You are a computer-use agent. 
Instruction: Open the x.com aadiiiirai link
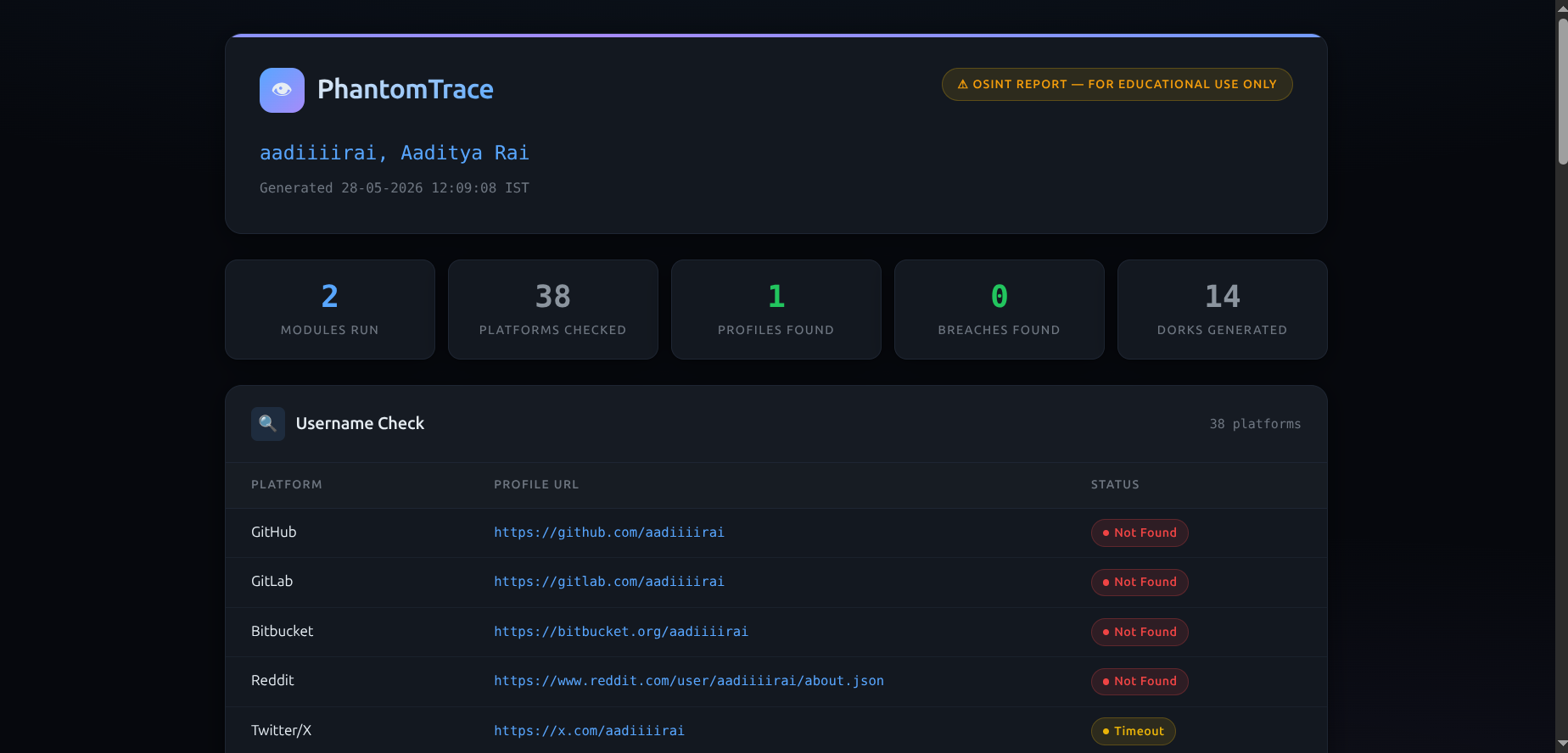[589, 731]
